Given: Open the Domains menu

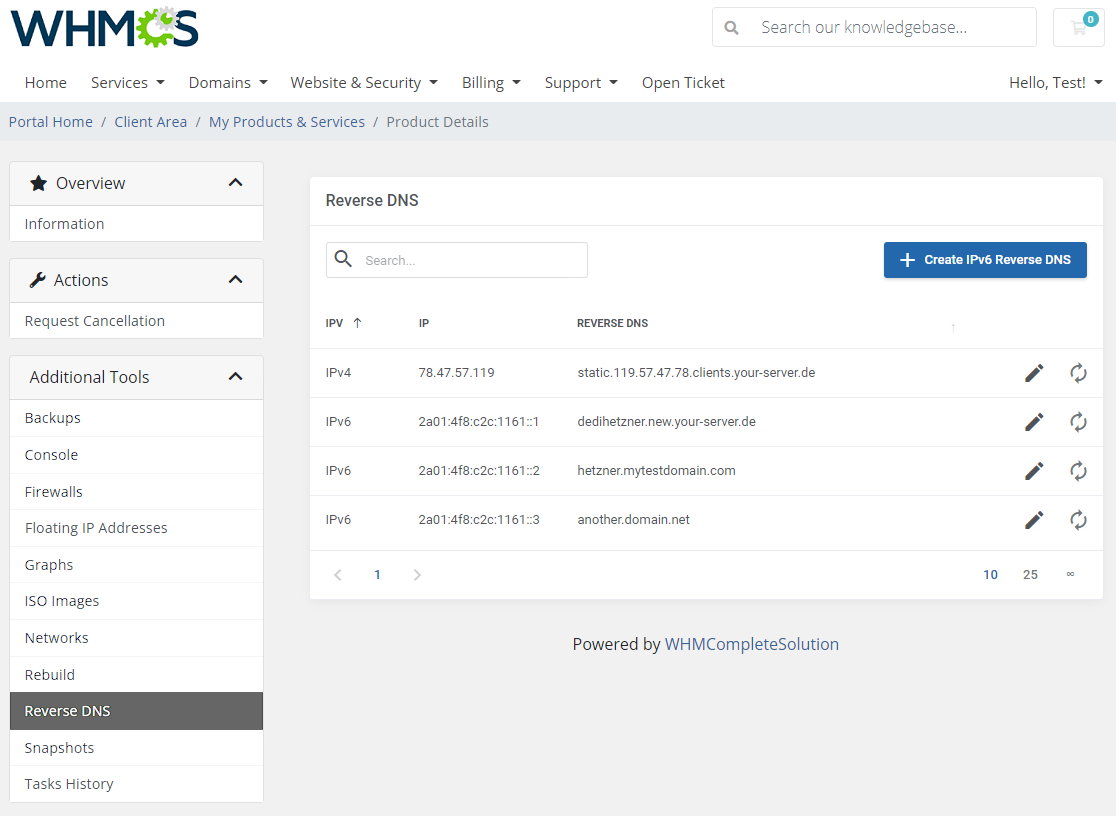Looking at the screenshot, I should coord(227,82).
